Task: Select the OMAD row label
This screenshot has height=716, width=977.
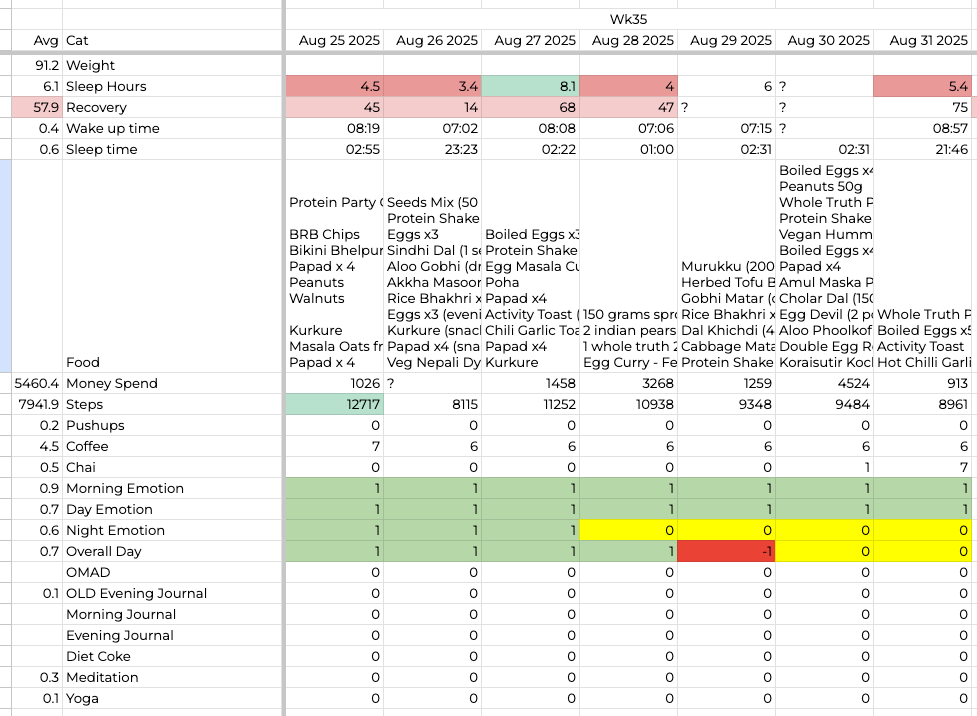Action: point(88,572)
